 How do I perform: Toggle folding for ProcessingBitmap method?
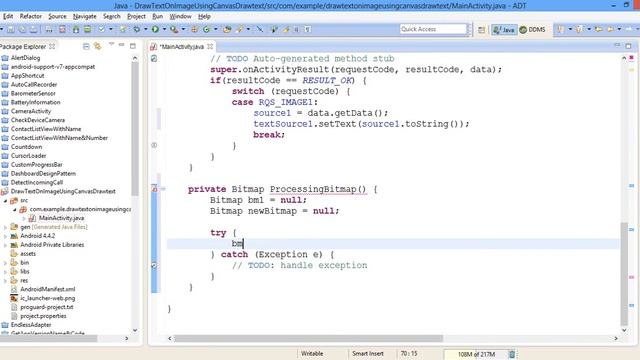pos(163,189)
